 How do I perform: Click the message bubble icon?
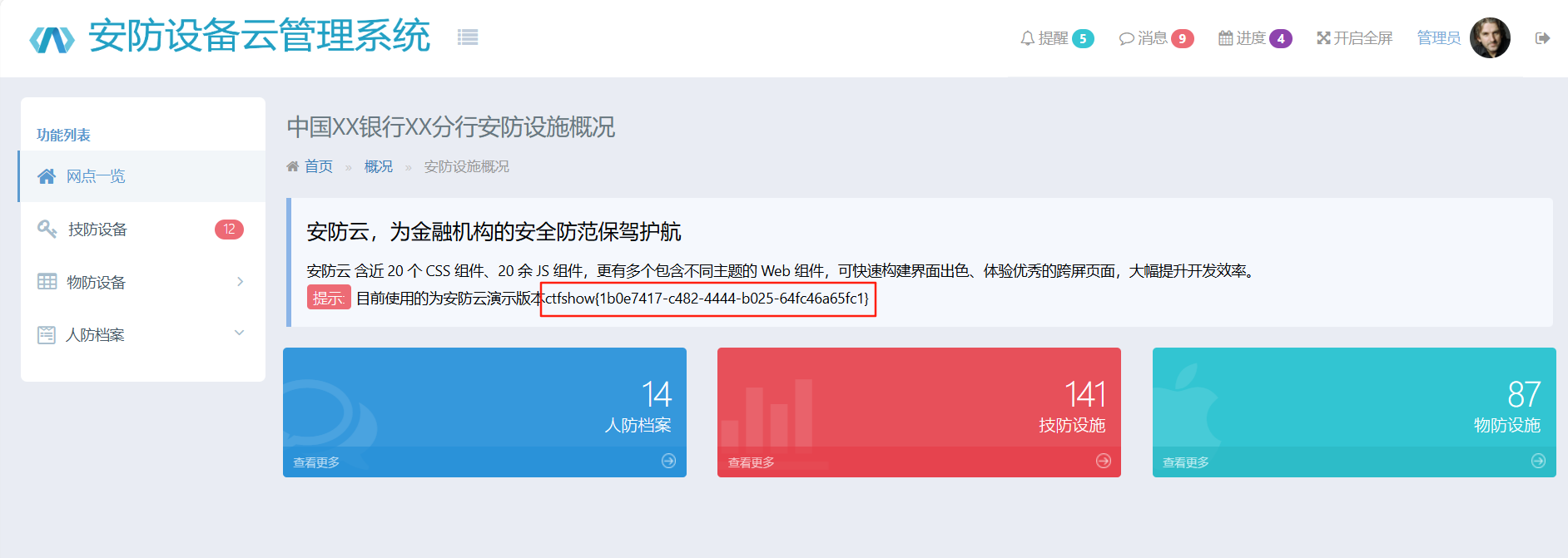tap(1127, 38)
